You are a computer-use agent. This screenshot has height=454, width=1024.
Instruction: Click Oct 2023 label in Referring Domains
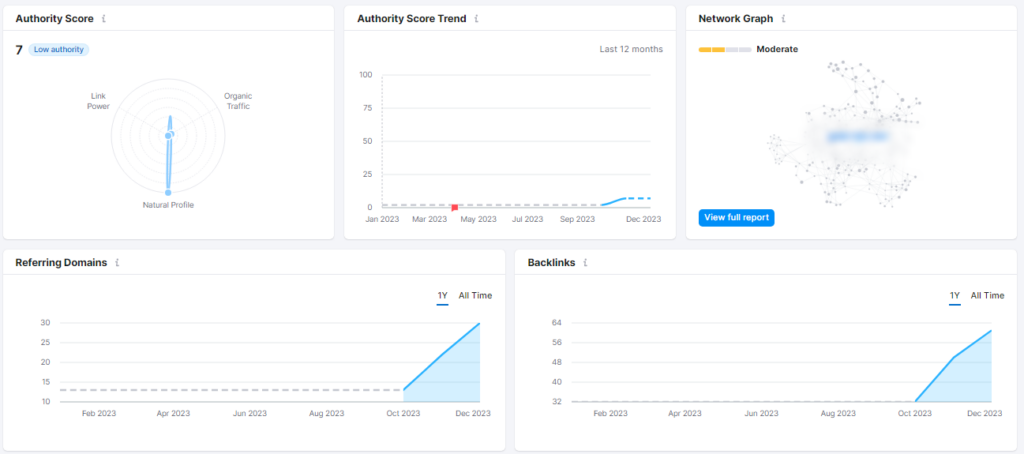pyautogui.click(x=403, y=413)
